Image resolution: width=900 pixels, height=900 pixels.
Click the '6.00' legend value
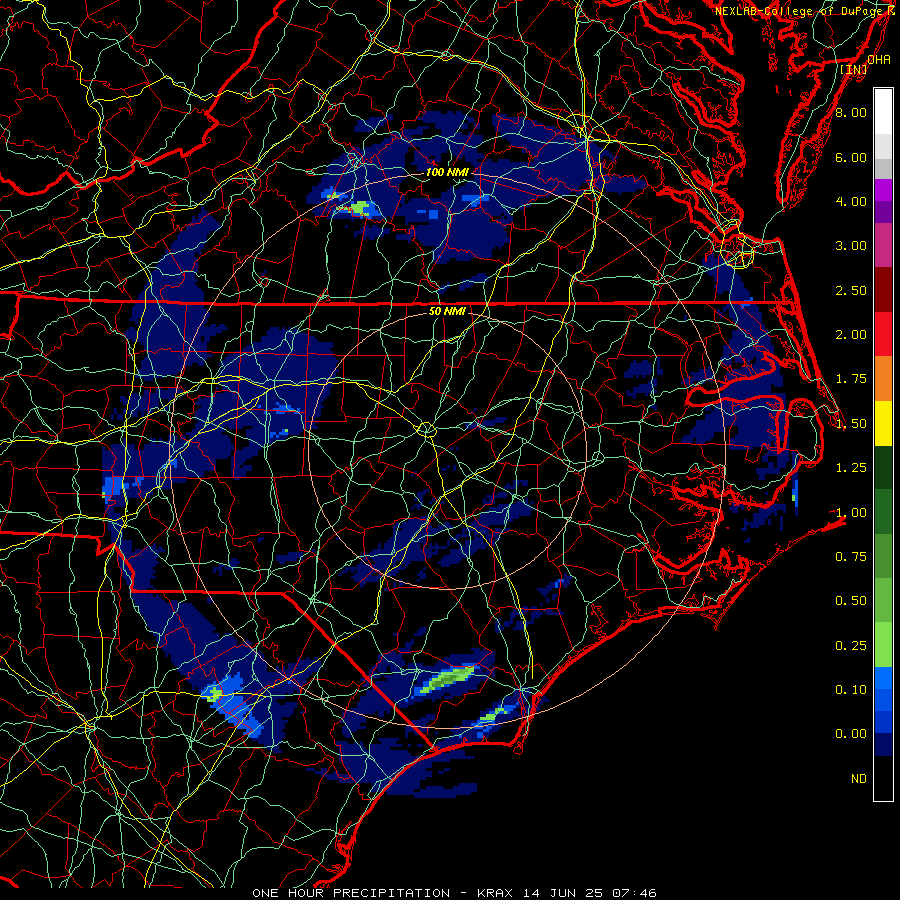click(x=851, y=157)
